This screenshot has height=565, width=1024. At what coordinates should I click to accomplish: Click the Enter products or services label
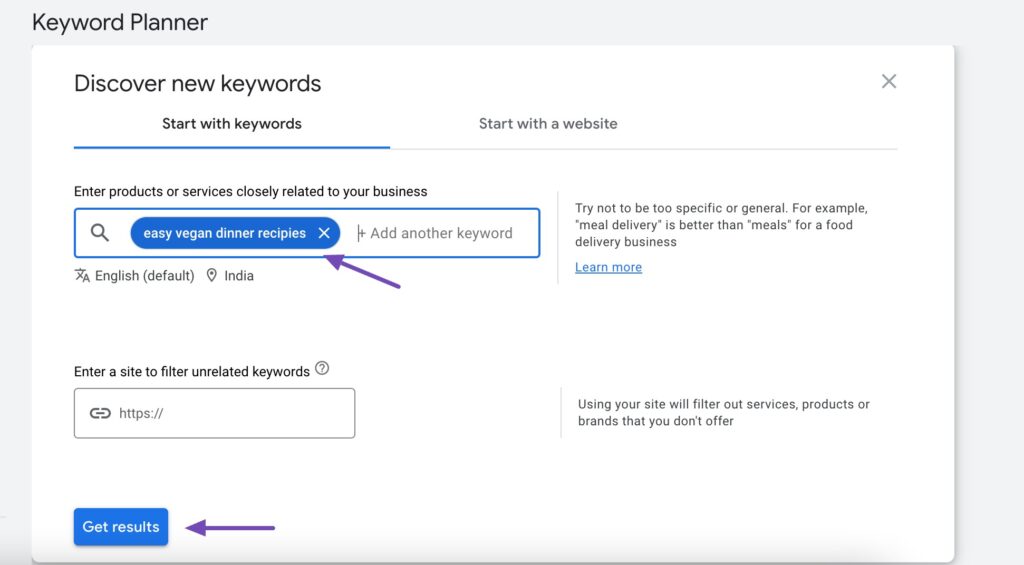250,191
